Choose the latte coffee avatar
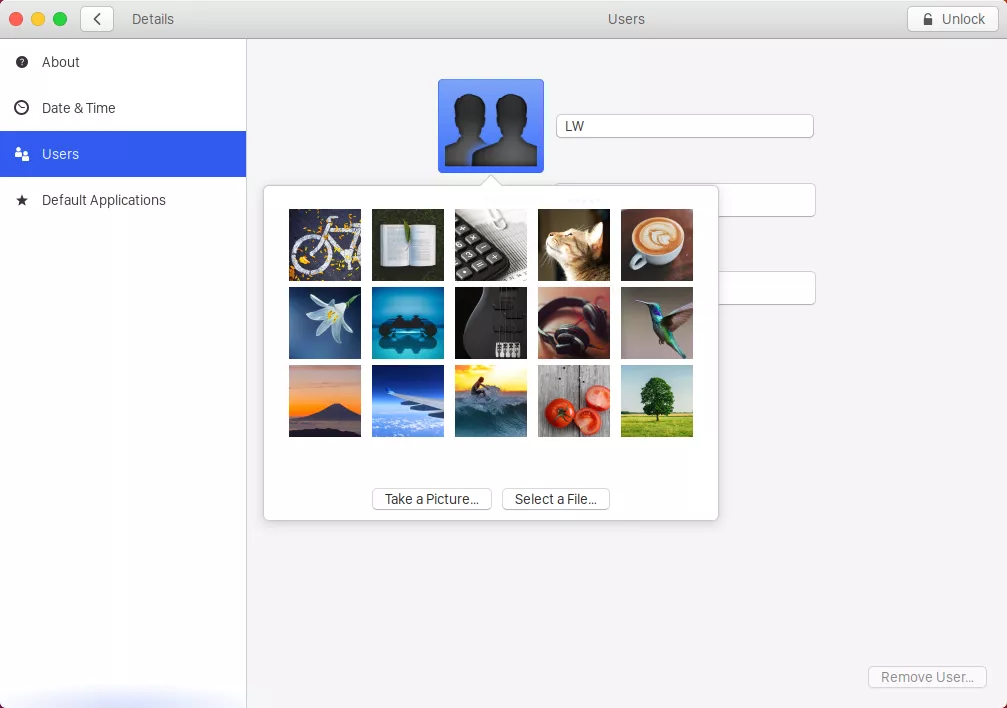The width and height of the screenshot is (1007, 708). 657,245
